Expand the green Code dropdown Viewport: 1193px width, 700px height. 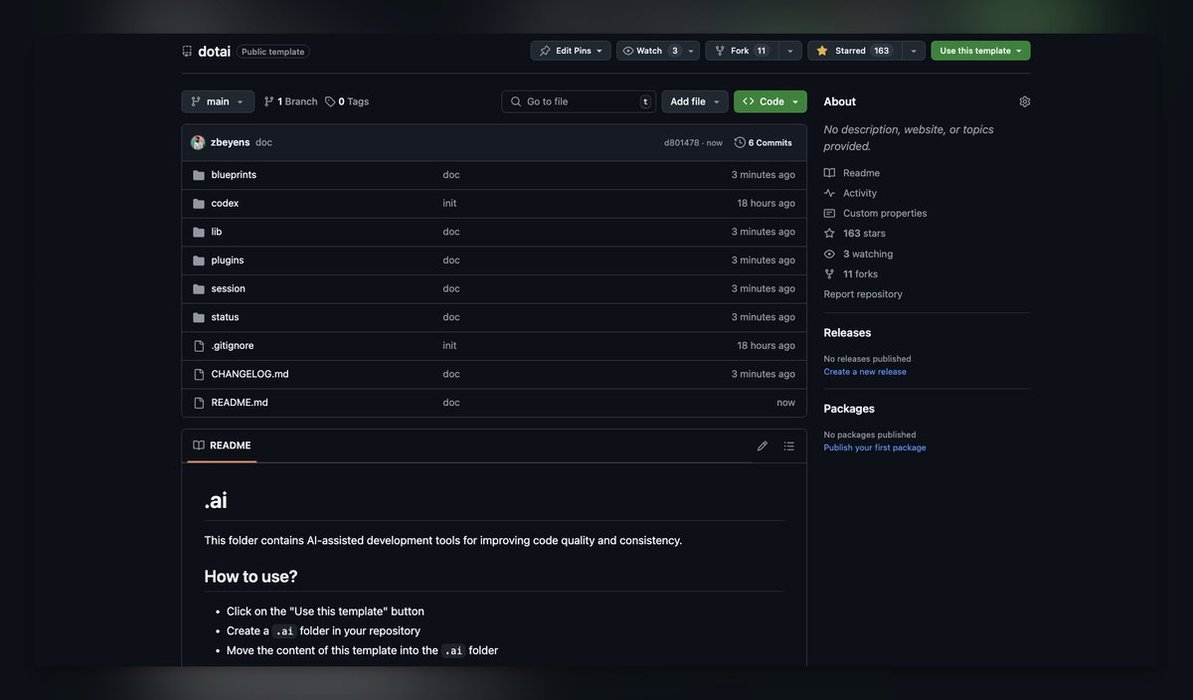click(770, 102)
